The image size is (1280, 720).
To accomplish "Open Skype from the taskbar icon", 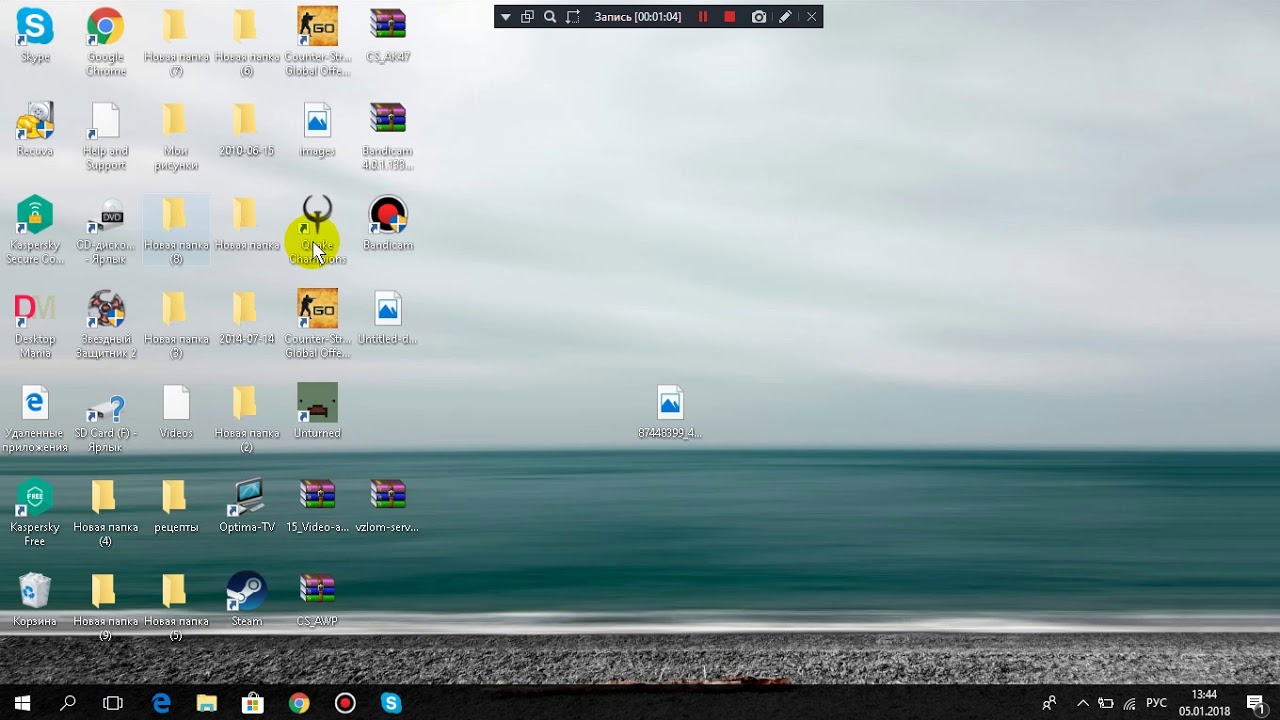I will tap(391, 703).
